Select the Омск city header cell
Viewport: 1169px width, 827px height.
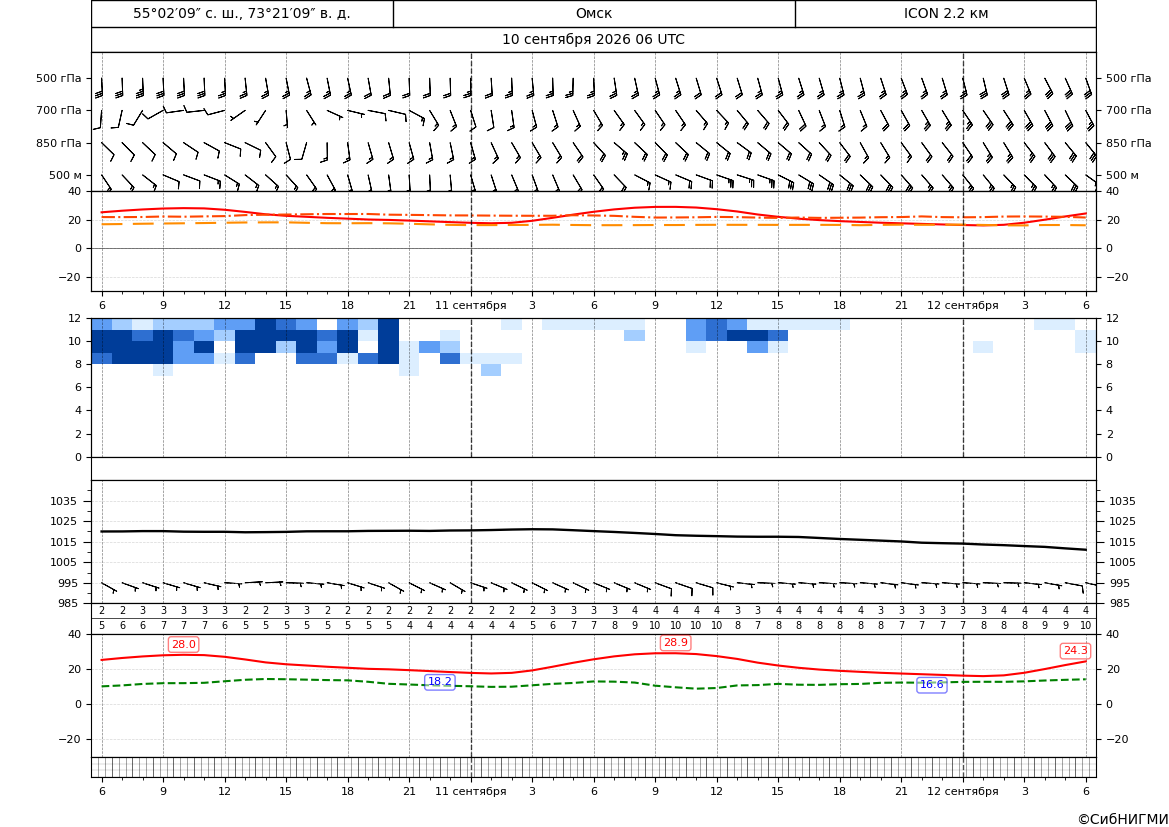[x=594, y=13]
